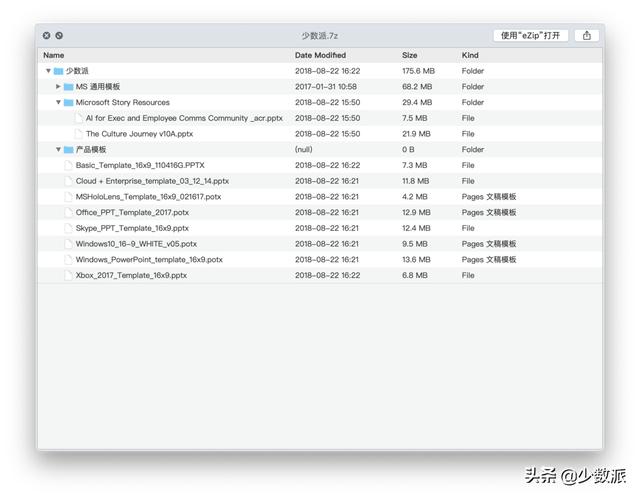Click the second round title bar button

coord(59,36)
